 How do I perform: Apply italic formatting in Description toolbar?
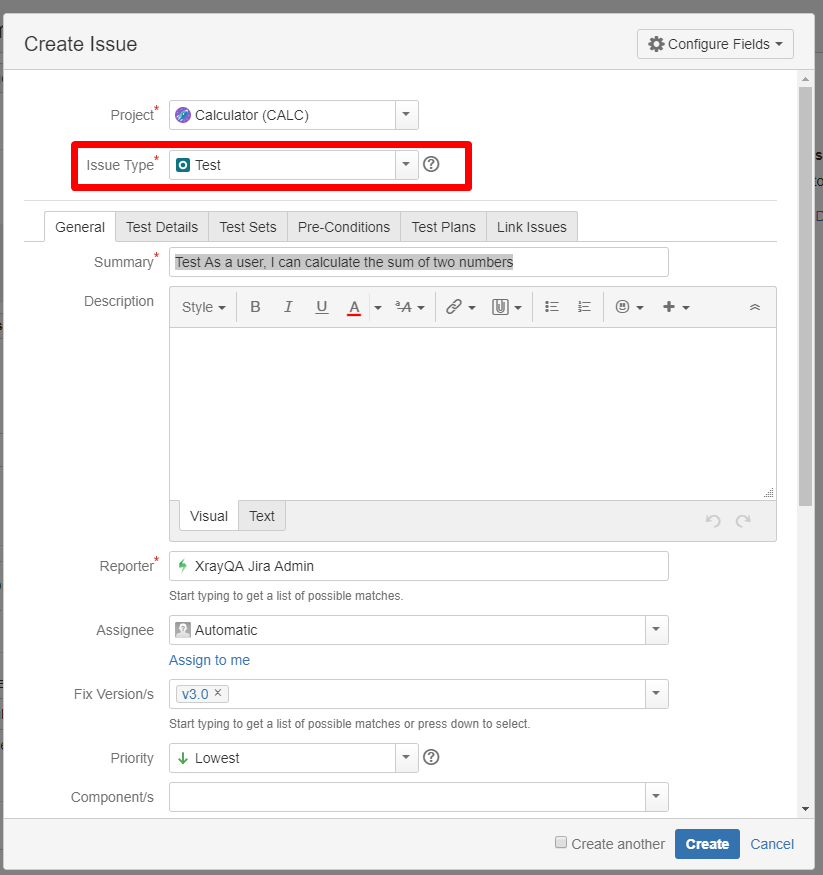click(x=288, y=307)
